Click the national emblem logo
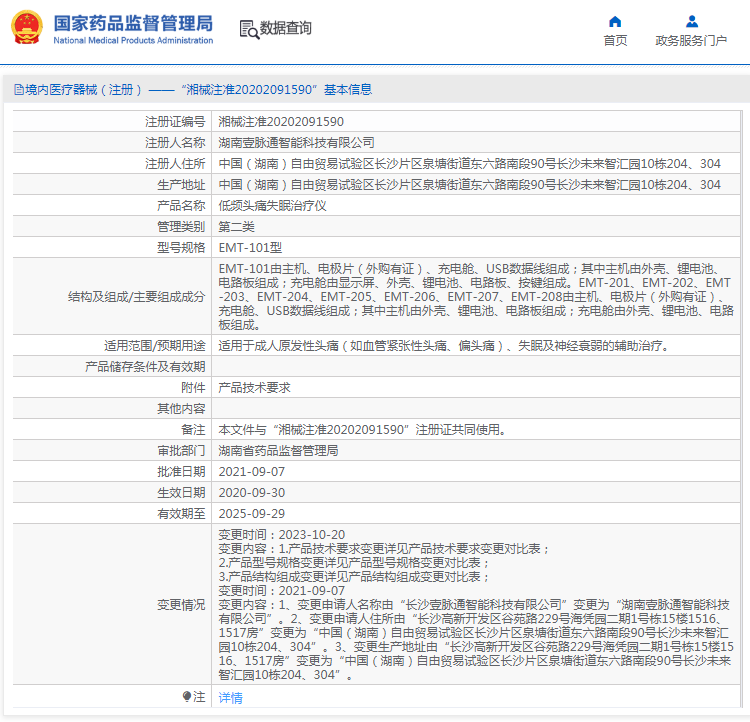The width and height of the screenshot is (750, 722). [27, 28]
